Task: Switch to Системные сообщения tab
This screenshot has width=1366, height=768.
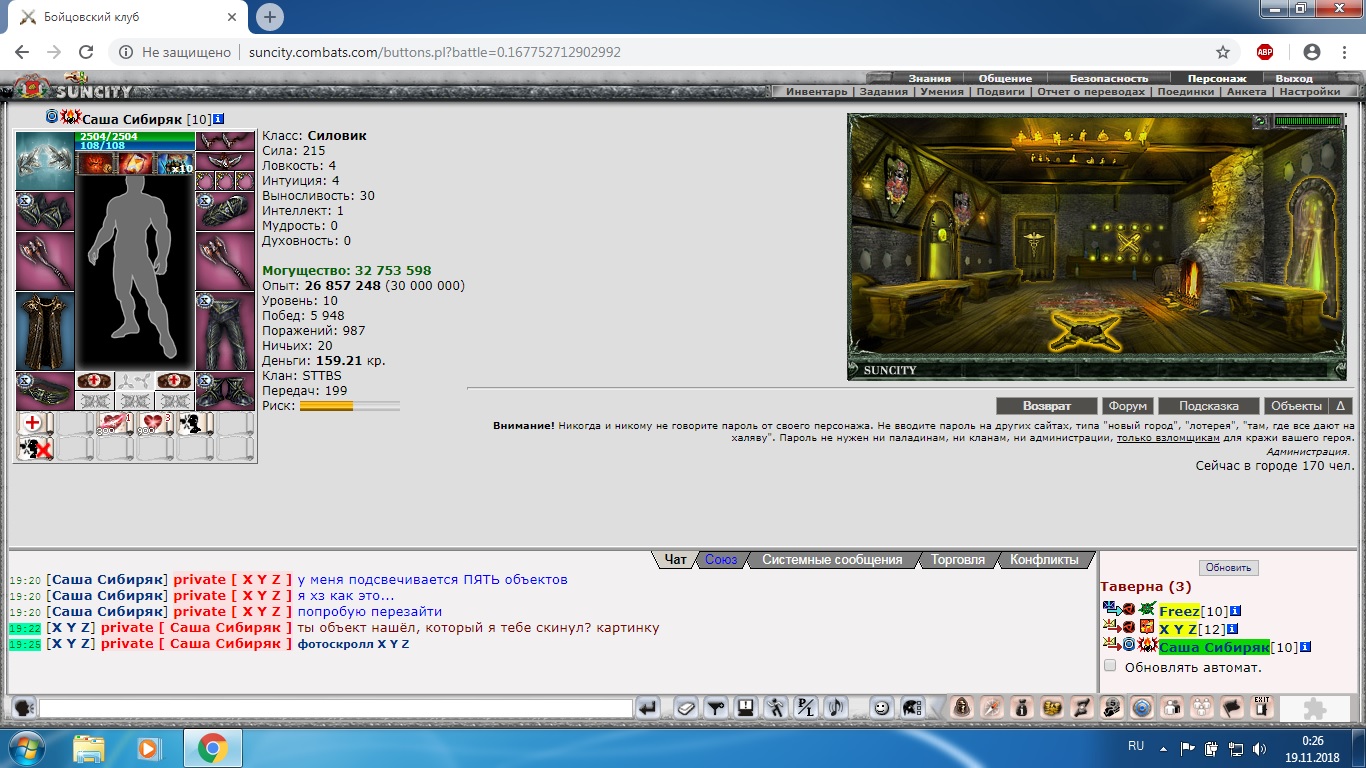Action: pos(832,560)
